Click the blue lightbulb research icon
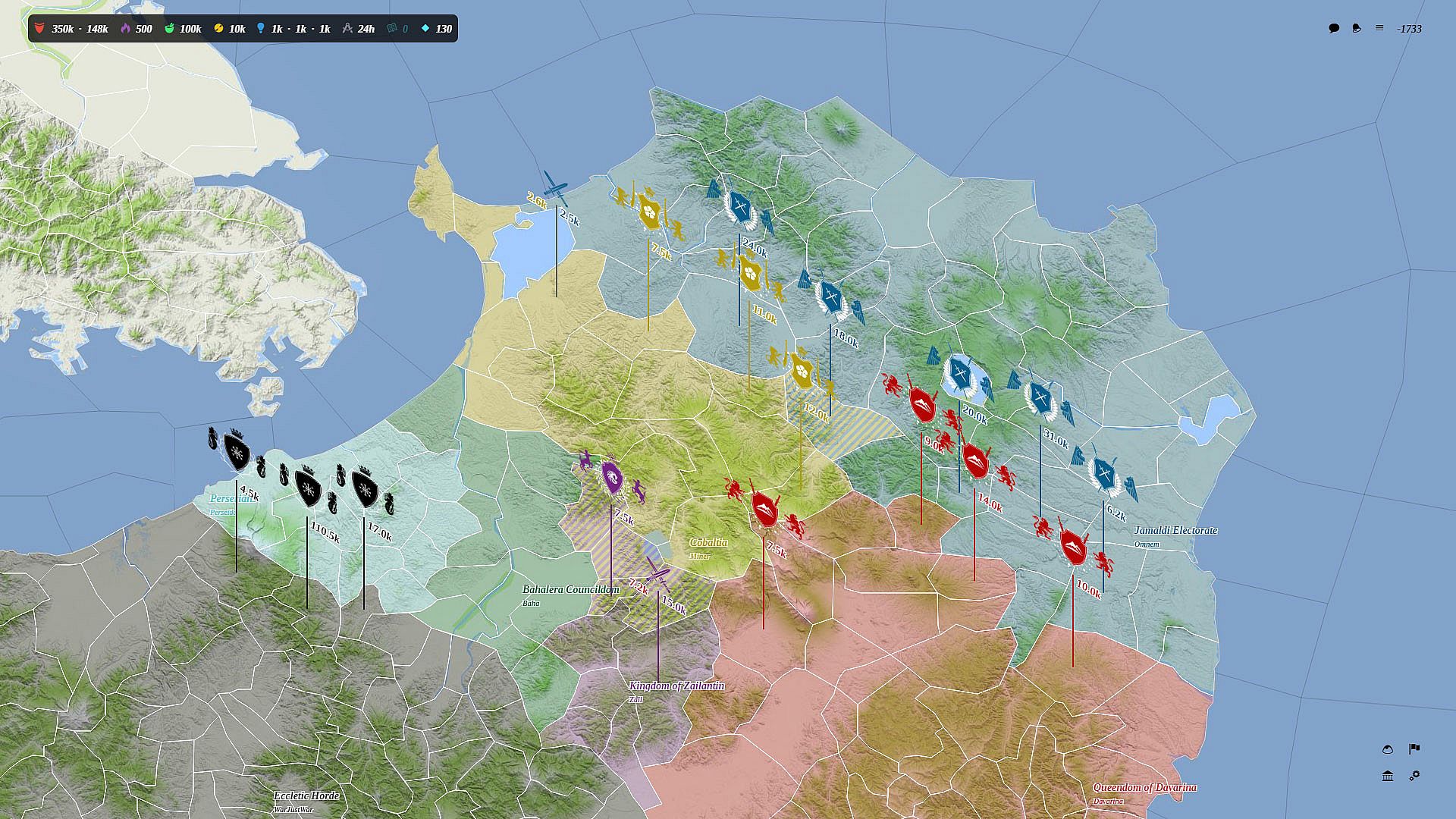 pos(261,29)
